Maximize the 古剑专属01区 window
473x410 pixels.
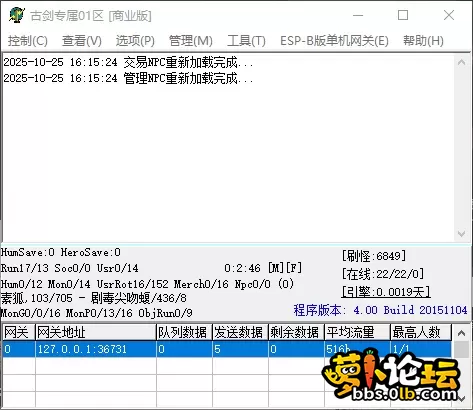[403, 15]
